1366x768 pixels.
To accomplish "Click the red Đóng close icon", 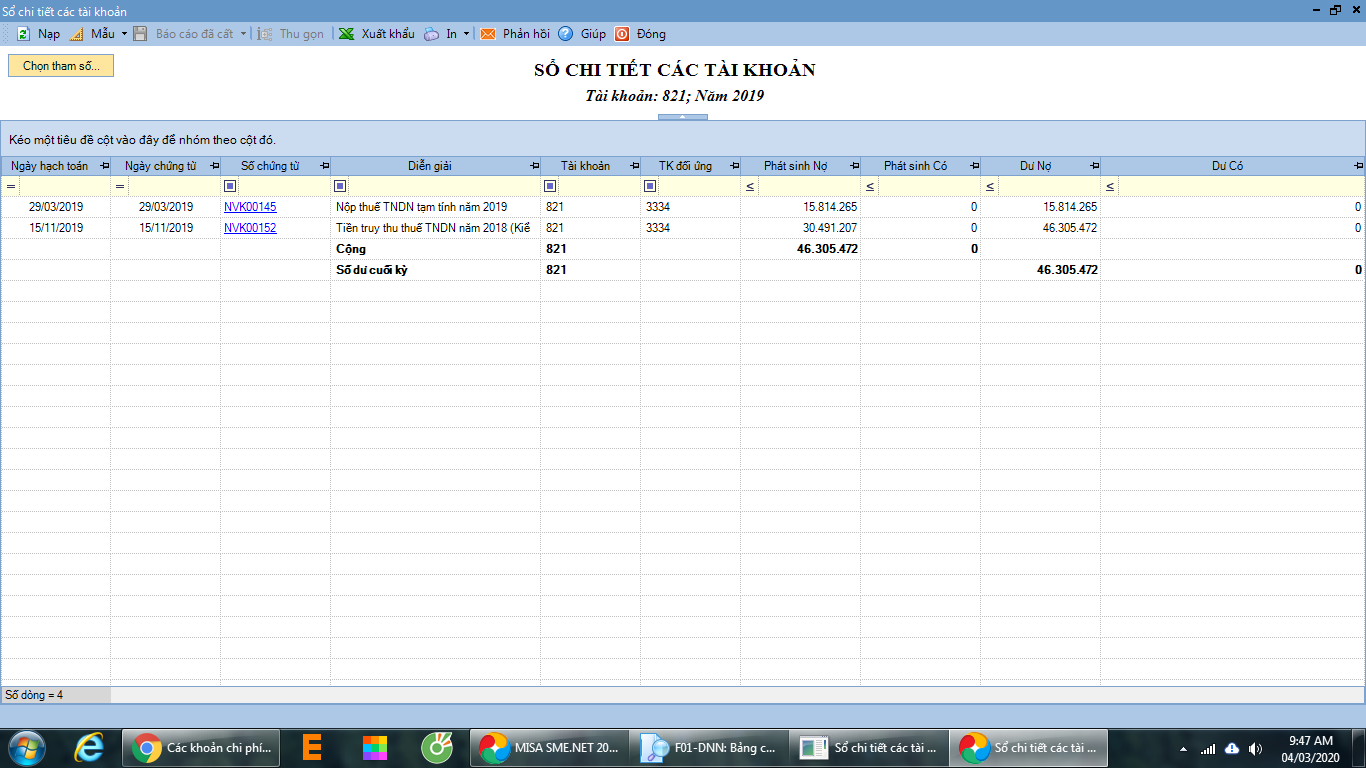I will click(x=622, y=34).
